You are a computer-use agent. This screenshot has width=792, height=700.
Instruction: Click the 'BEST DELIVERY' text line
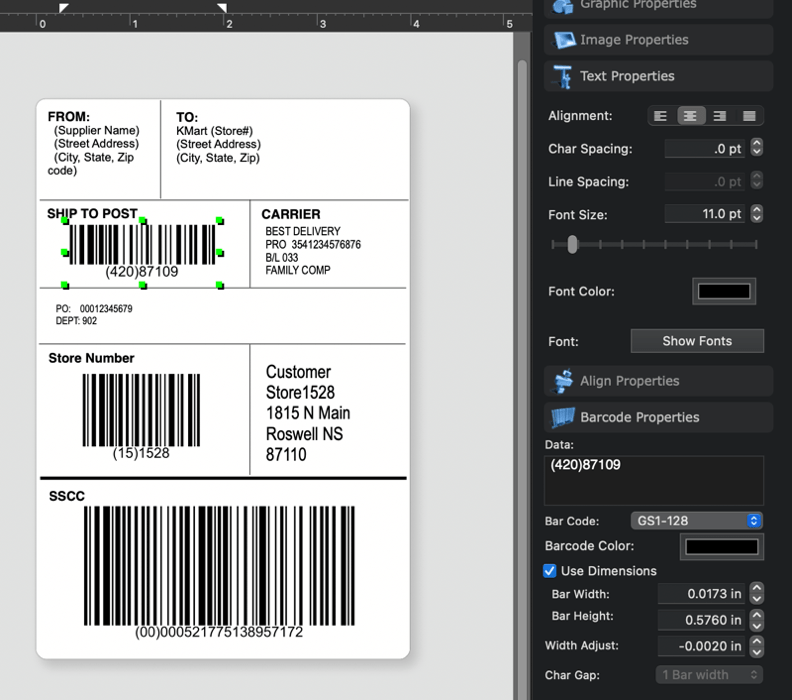pos(303,231)
